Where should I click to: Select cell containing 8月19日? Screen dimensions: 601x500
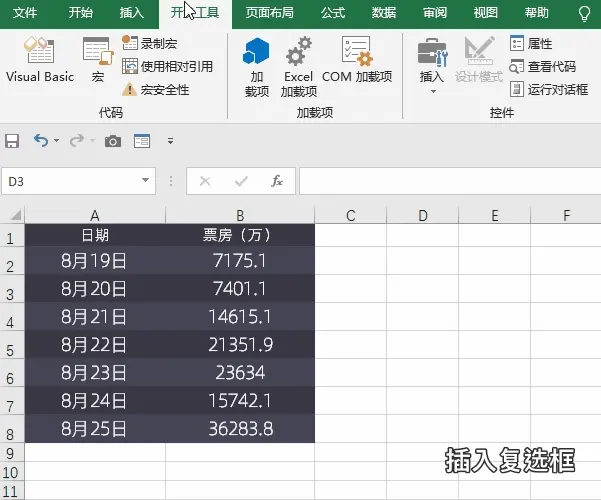(x=95, y=260)
